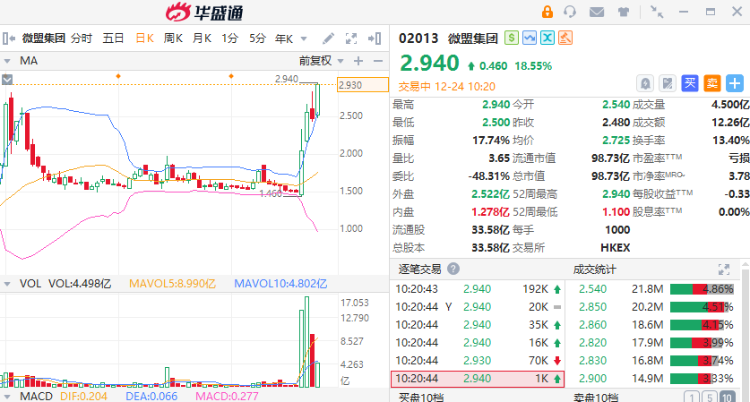Viewport: 750px width, 402px height.
Task: Open the 成交统计 trade statistics tab
Action: coord(594,269)
